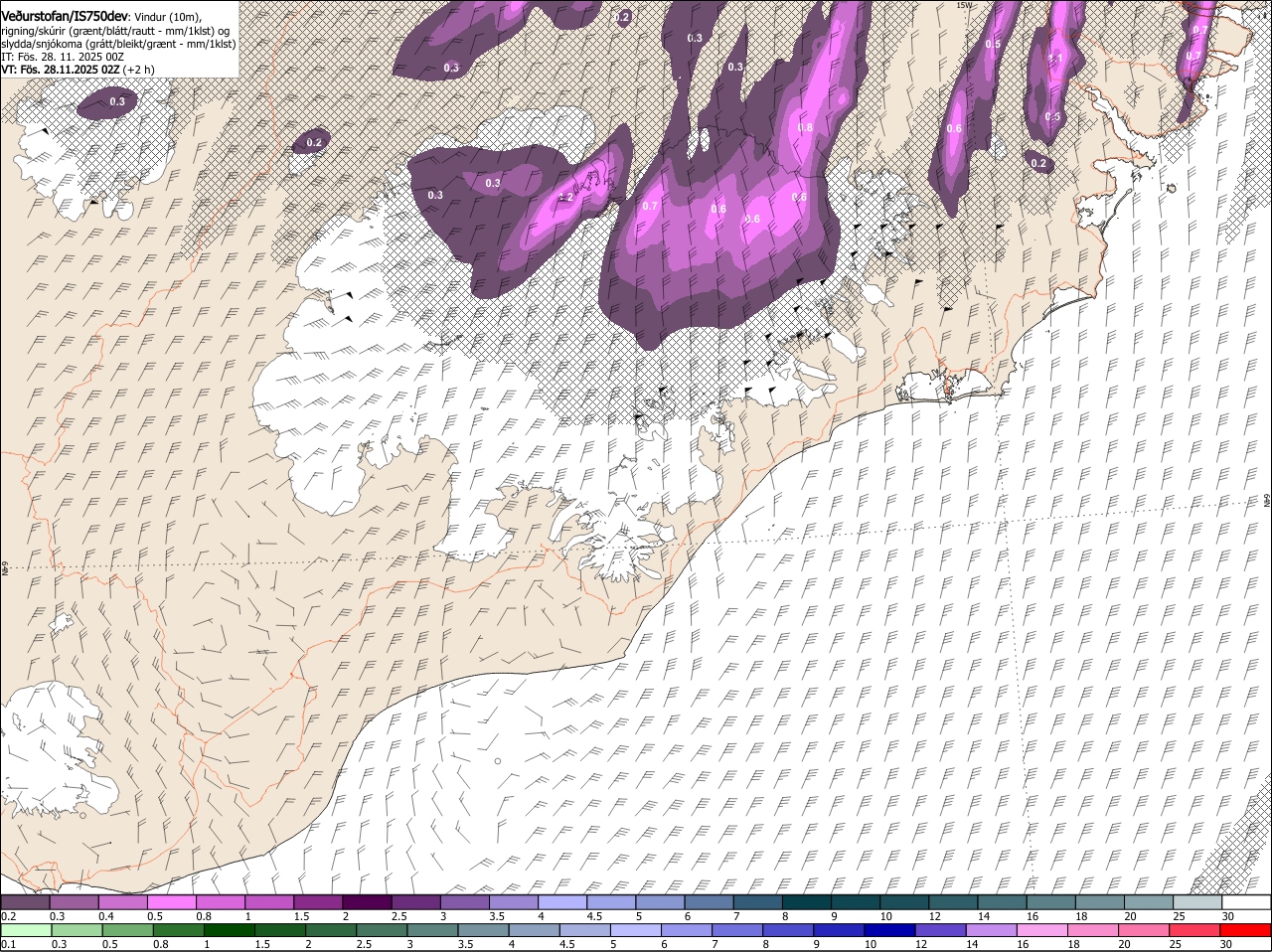Image resolution: width=1272 pixels, height=952 pixels.
Task: Select the 5 swatch in the lower rain legend
Action: tap(635, 930)
